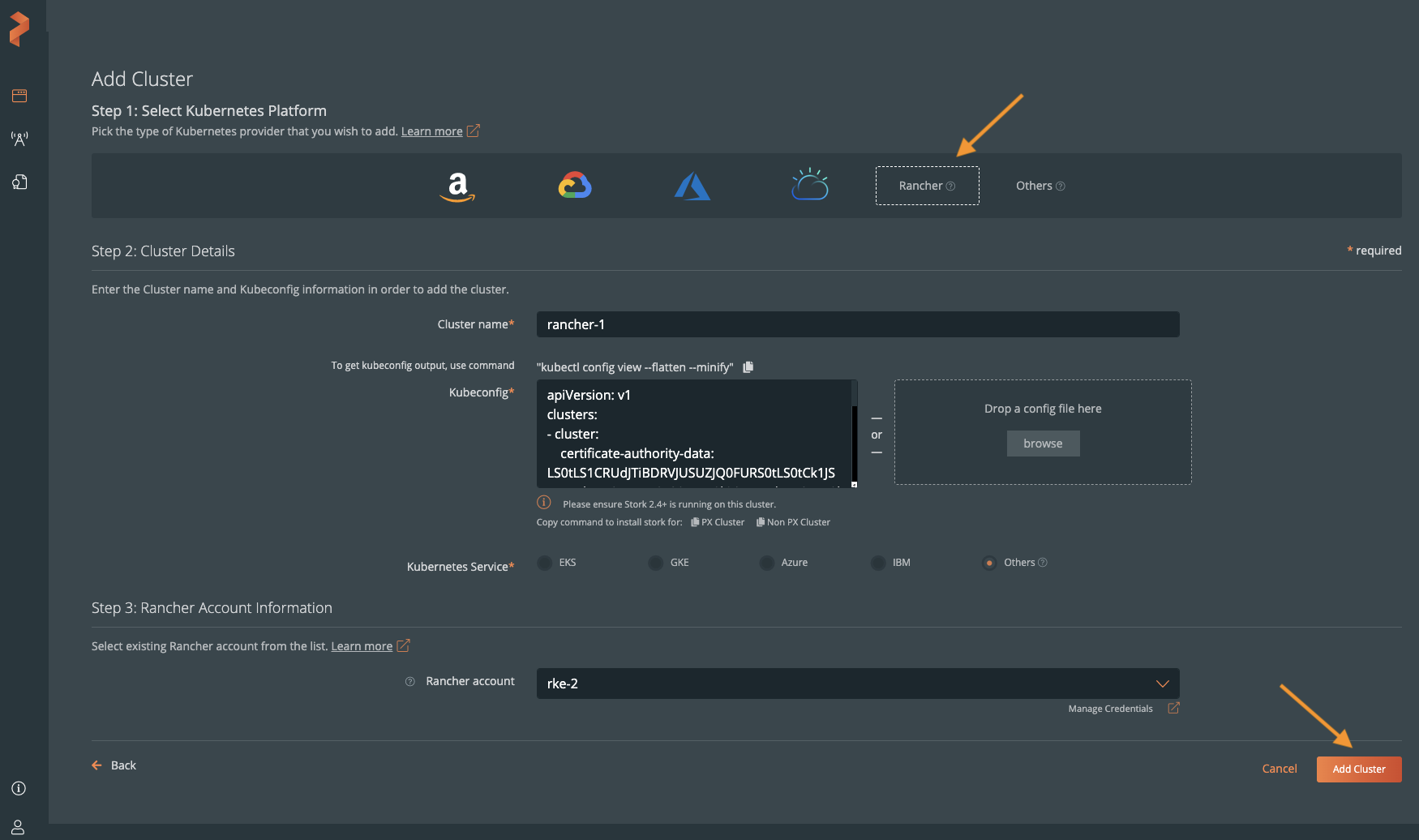Click into the Cluster name input field
The image size is (1419, 840).
coord(858,324)
